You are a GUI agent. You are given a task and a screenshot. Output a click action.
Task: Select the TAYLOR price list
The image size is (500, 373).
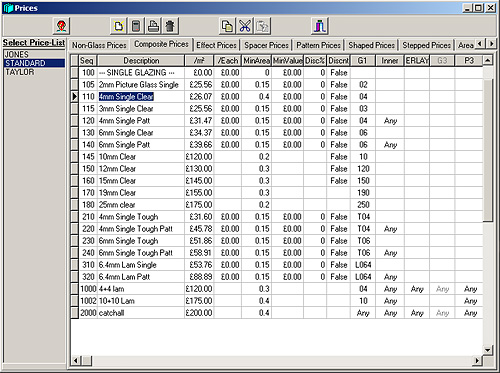[34, 72]
